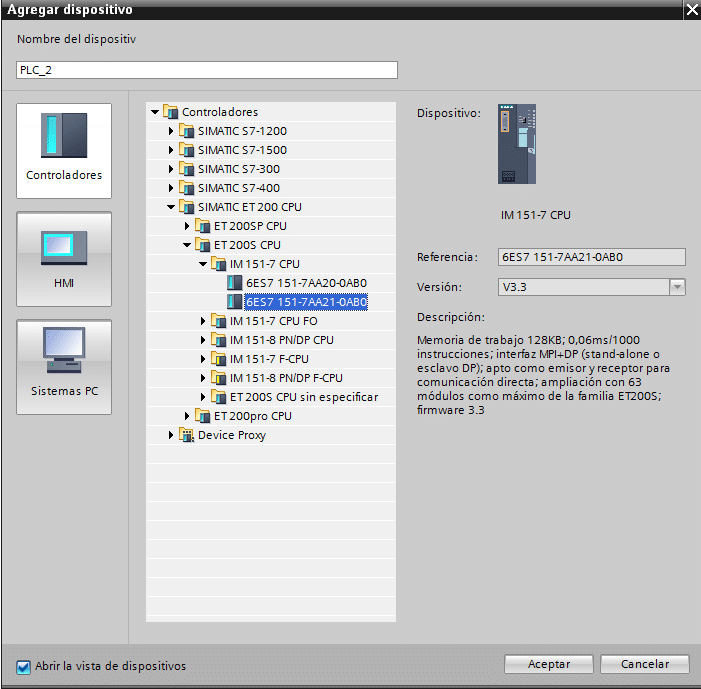Select the Controladores category button
The height and width of the screenshot is (689, 701).
click(x=64, y=151)
